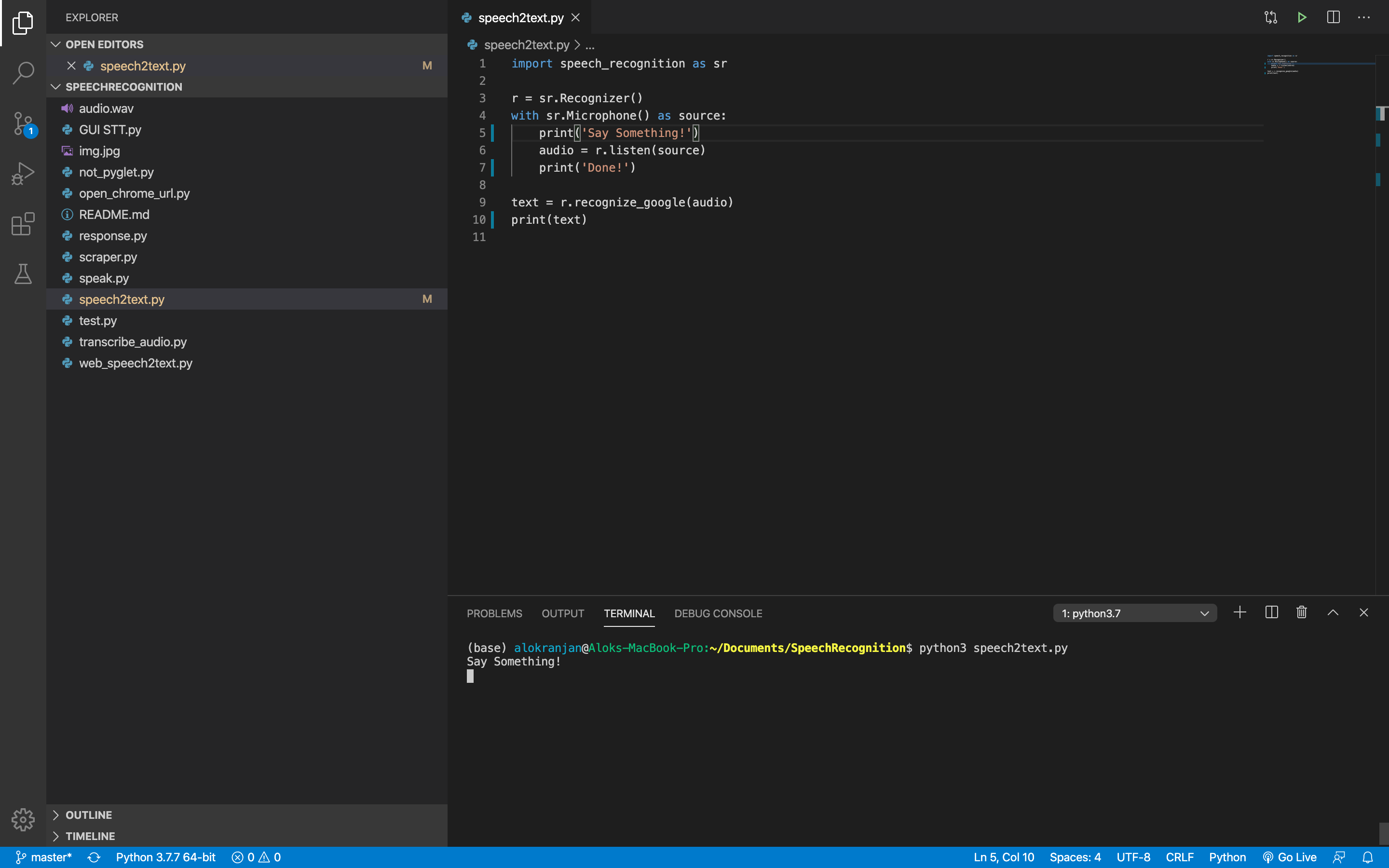
Task: Open the python3.7 terminal selector dropdown
Action: click(x=1134, y=613)
